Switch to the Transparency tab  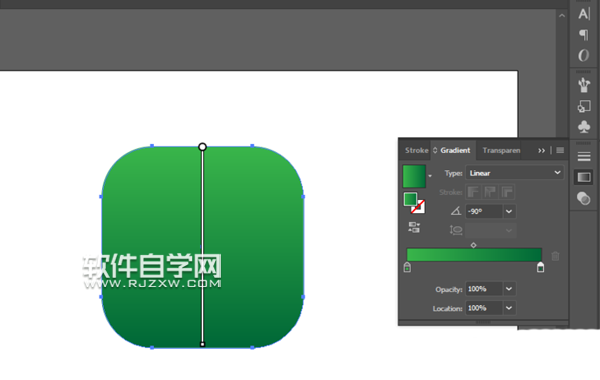[x=501, y=150]
